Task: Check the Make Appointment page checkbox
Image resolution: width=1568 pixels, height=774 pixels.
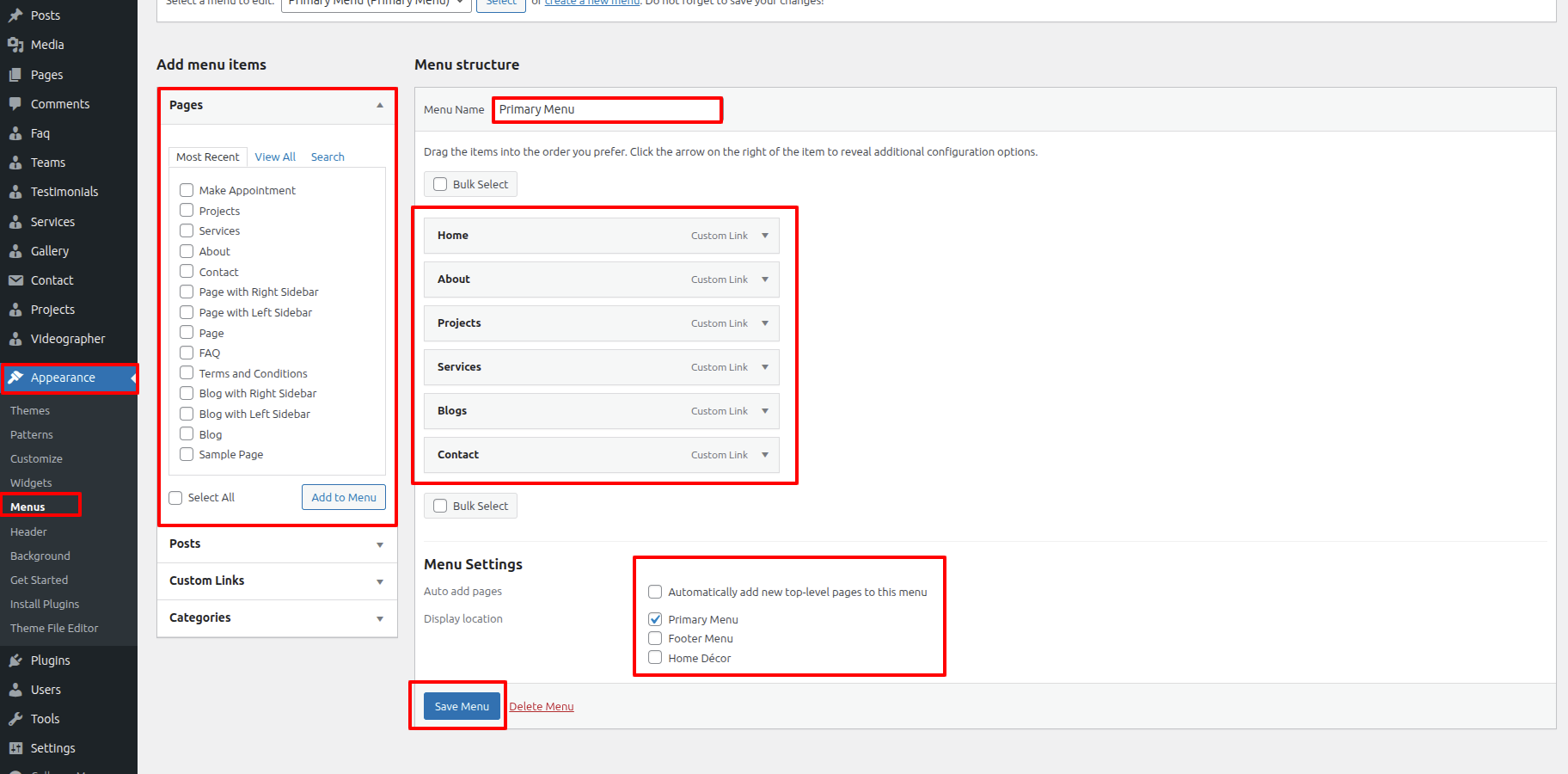Action: tap(187, 190)
